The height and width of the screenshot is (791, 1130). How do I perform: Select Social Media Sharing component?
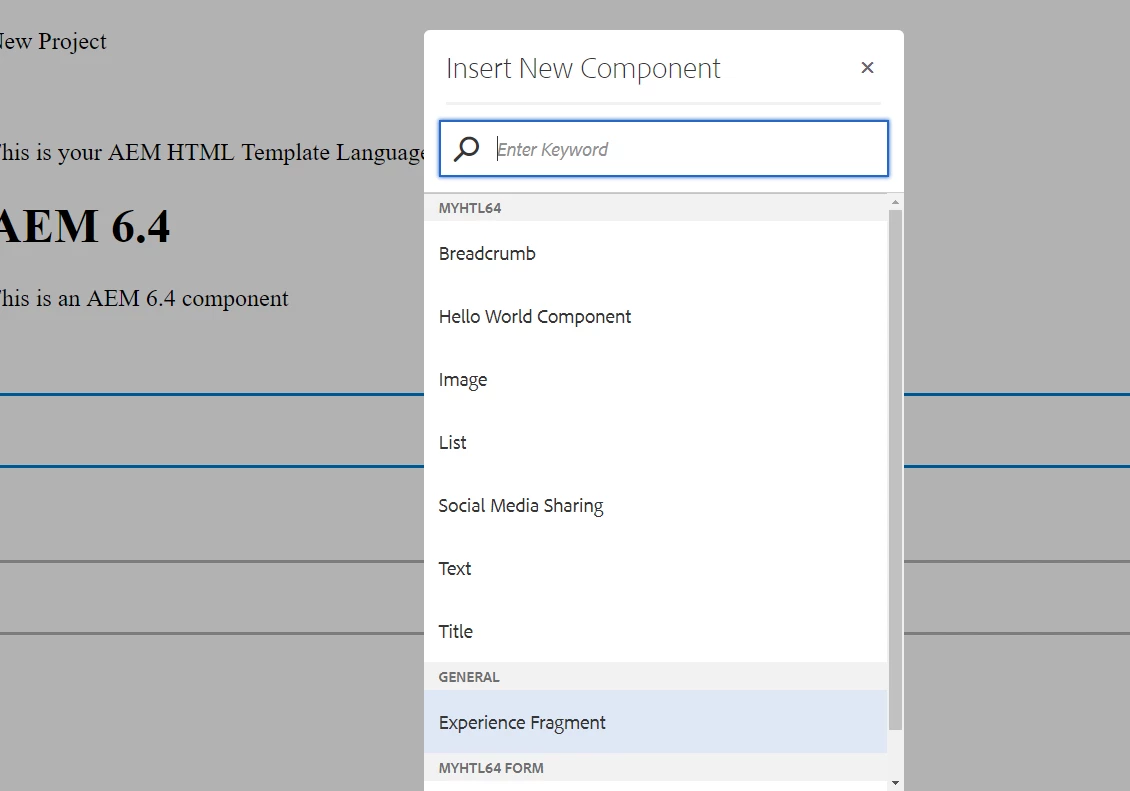[x=655, y=506]
